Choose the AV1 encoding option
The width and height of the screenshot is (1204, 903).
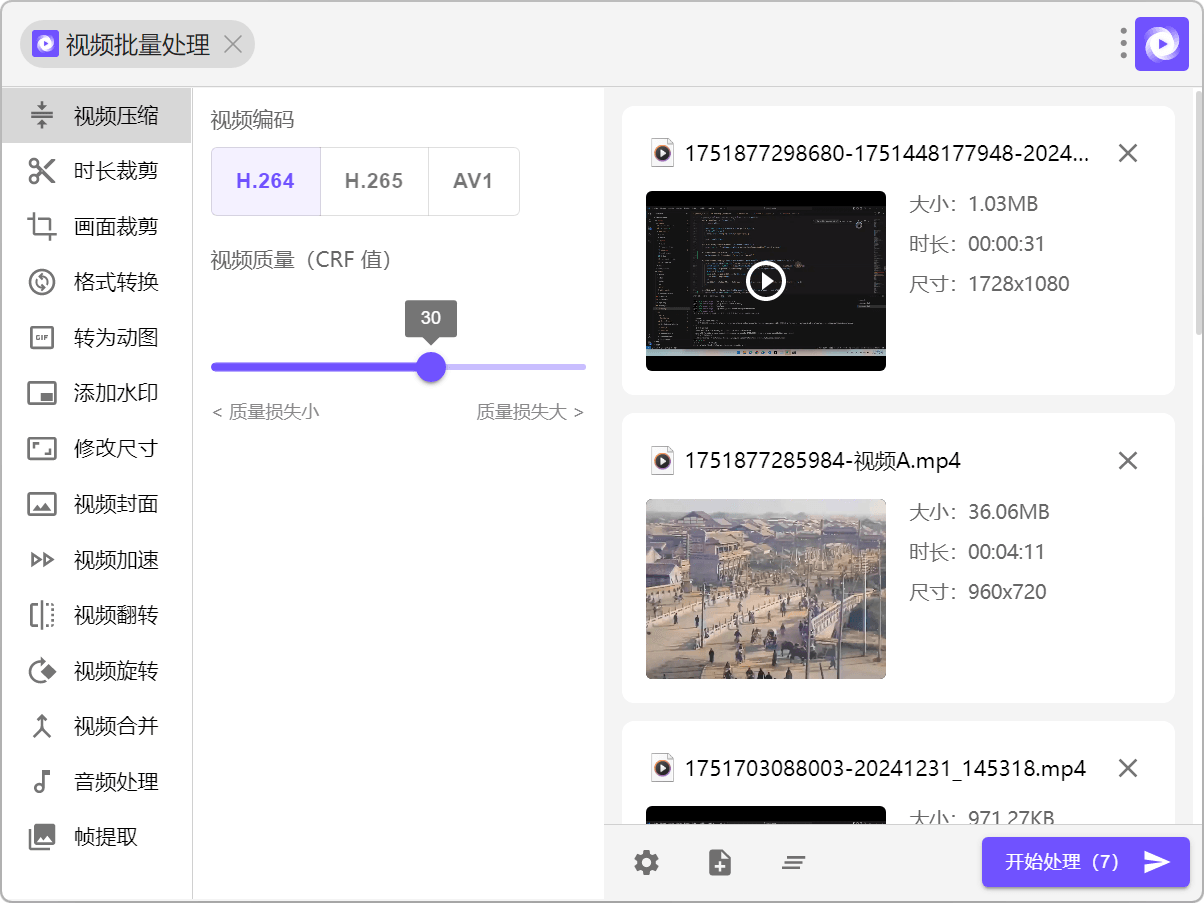pyautogui.click(x=473, y=181)
